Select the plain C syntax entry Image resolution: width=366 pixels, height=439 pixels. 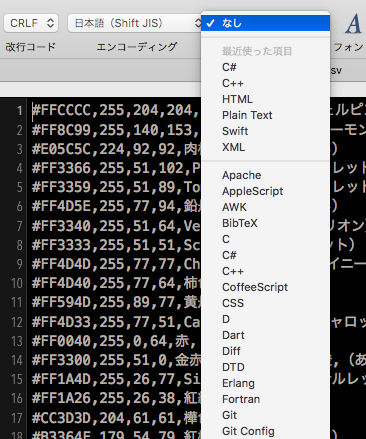(265, 239)
